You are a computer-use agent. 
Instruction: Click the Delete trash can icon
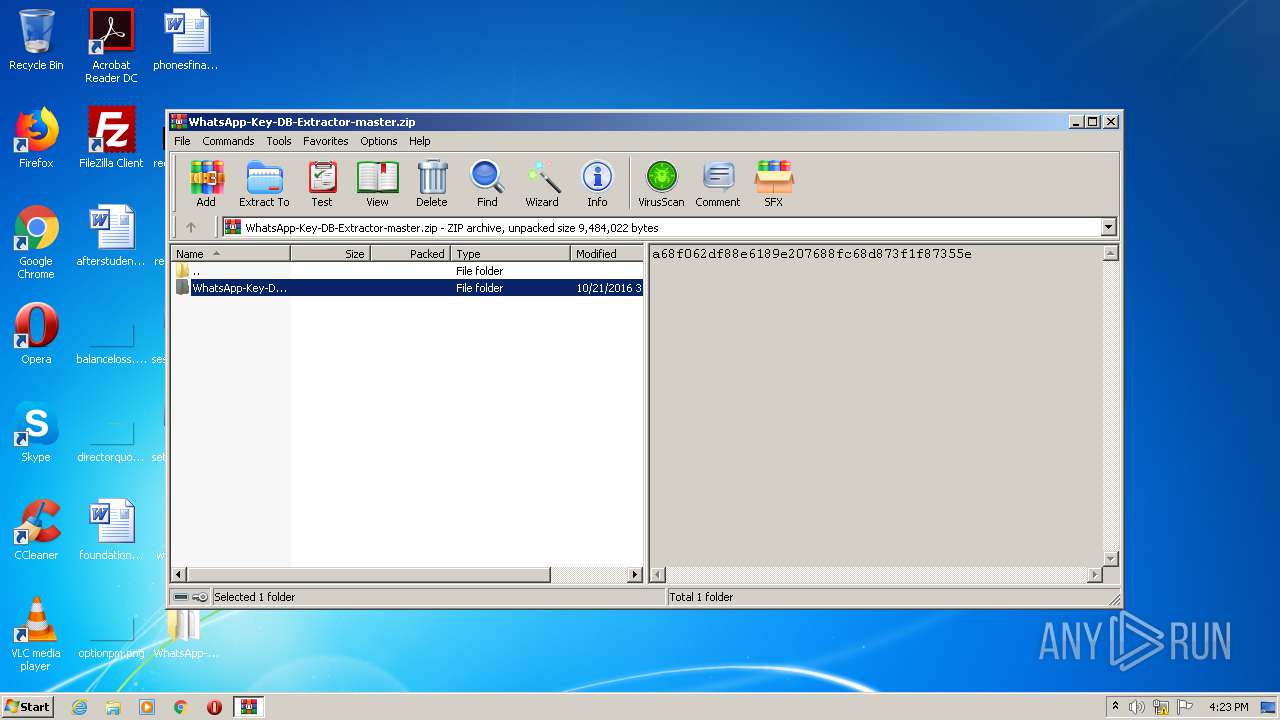432,184
